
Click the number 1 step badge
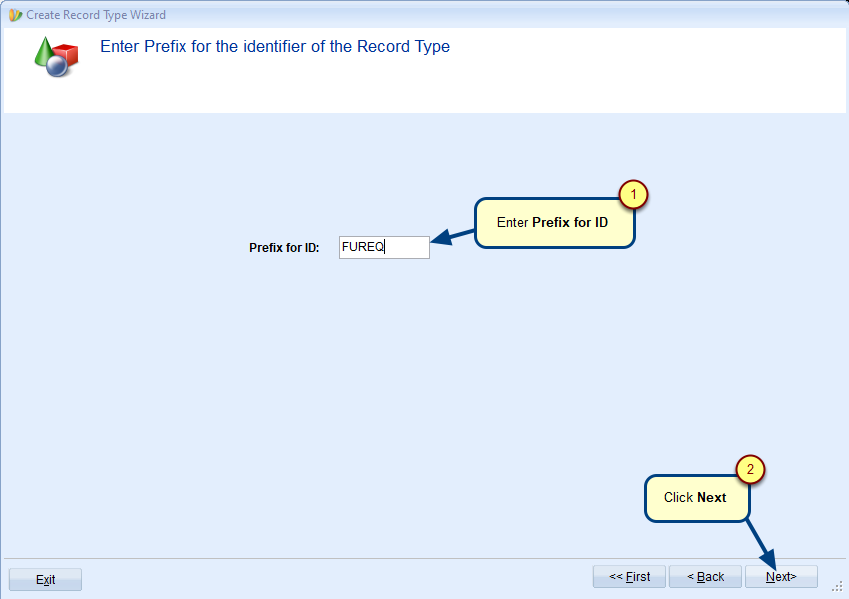tap(634, 195)
